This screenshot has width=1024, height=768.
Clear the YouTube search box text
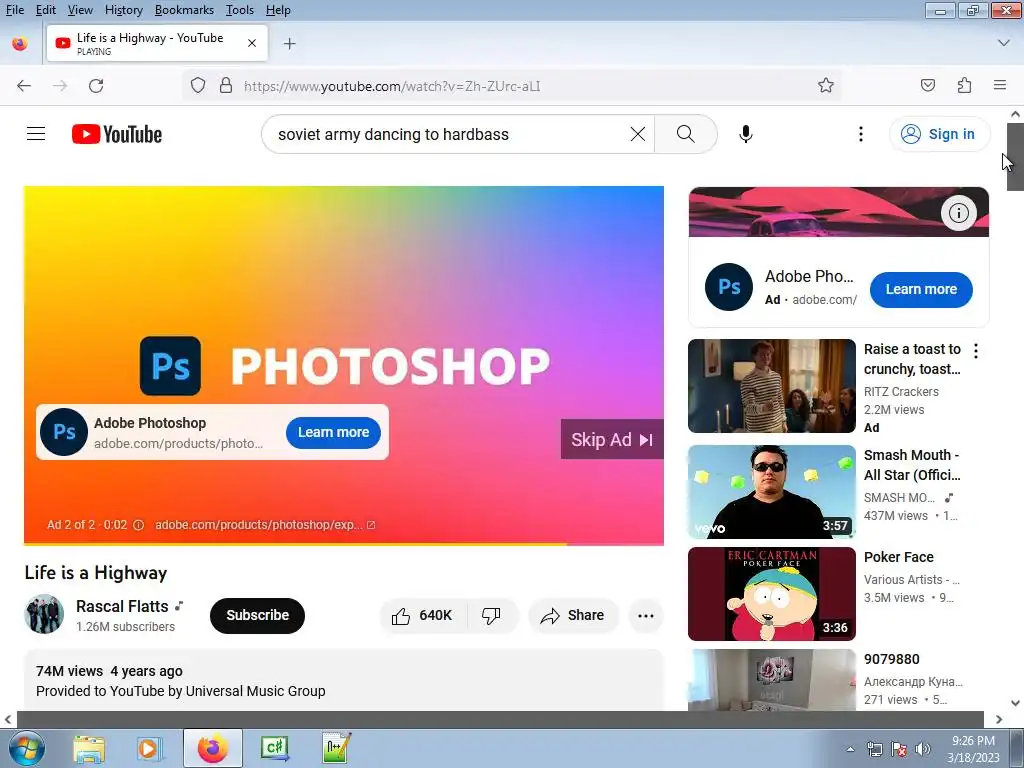point(637,134)
